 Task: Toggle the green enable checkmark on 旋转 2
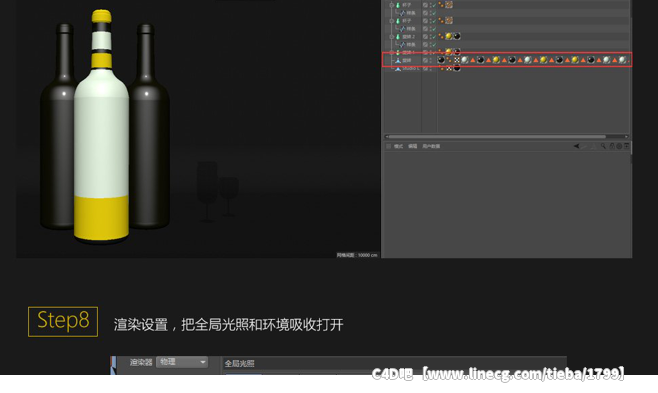[433, 36]
